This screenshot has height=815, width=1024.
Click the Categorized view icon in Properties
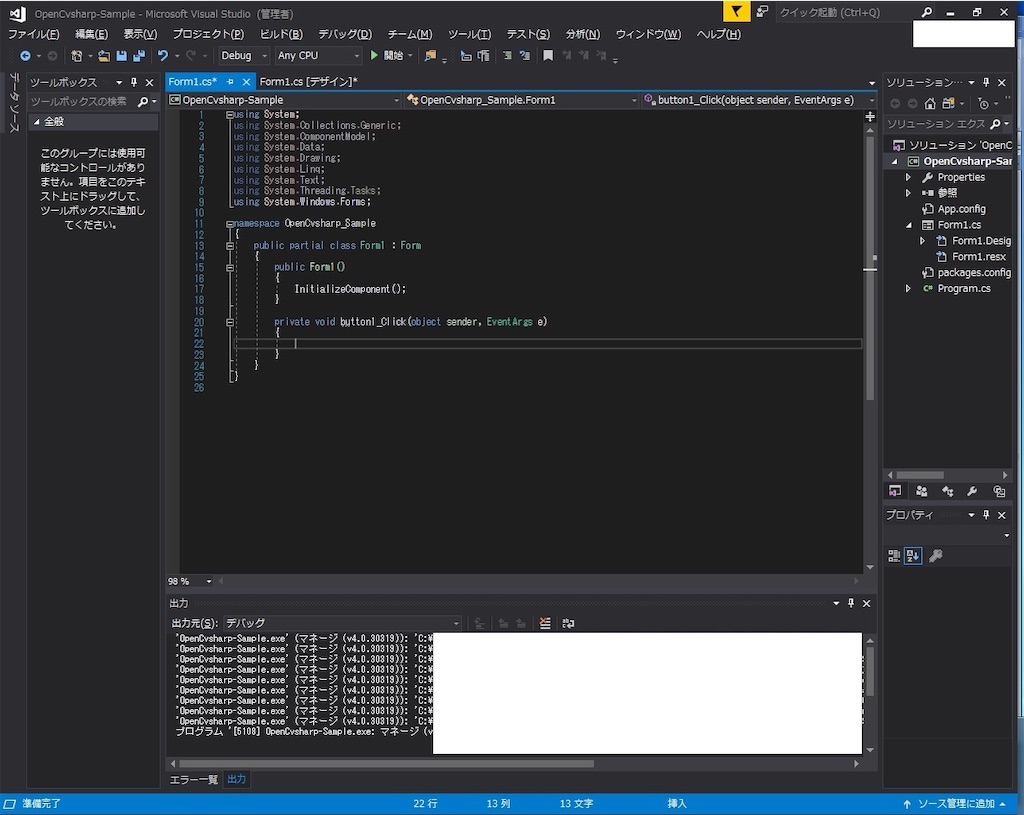click(x=894, y=556)
